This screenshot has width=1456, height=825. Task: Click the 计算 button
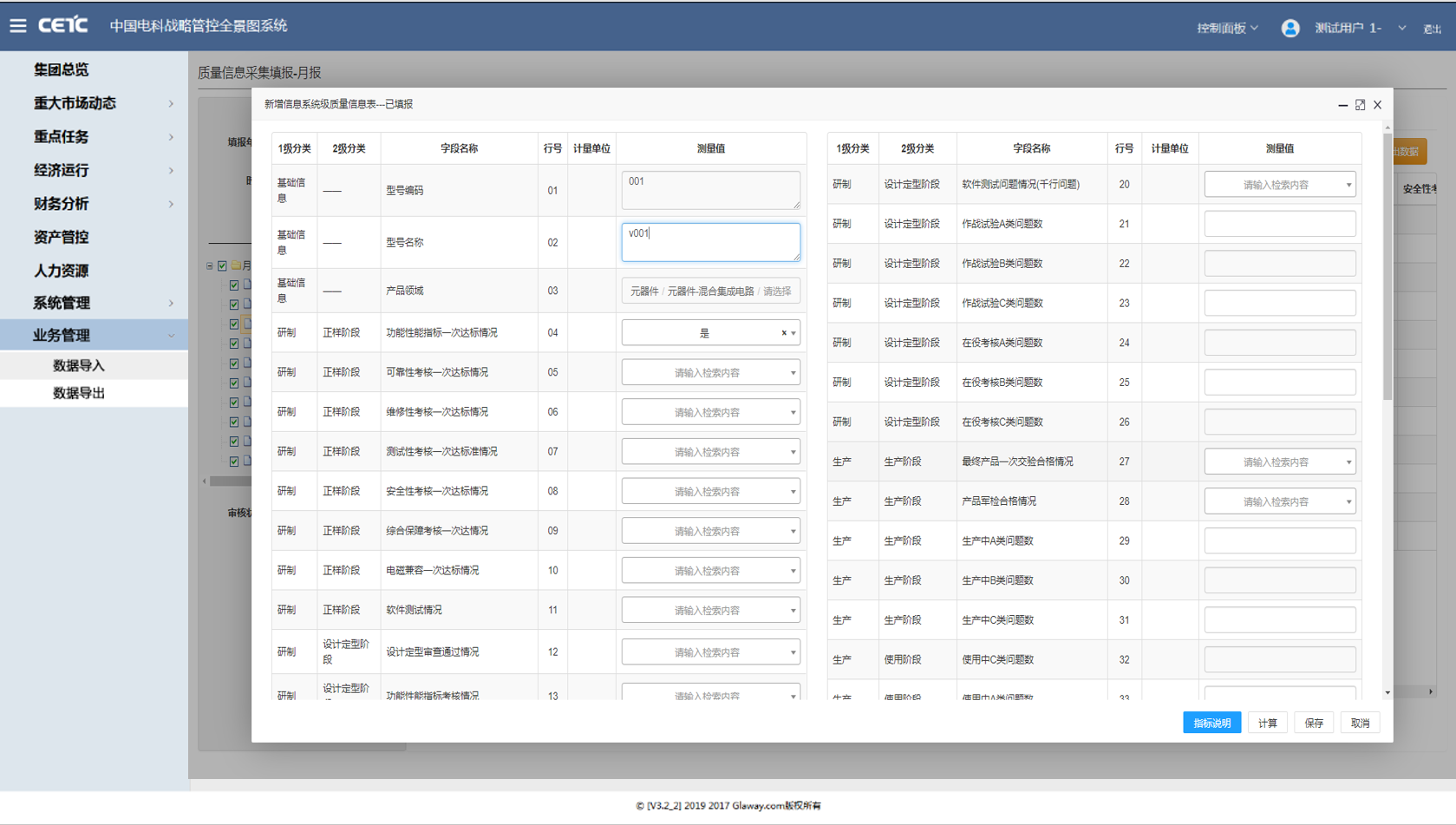(1268, 723)
